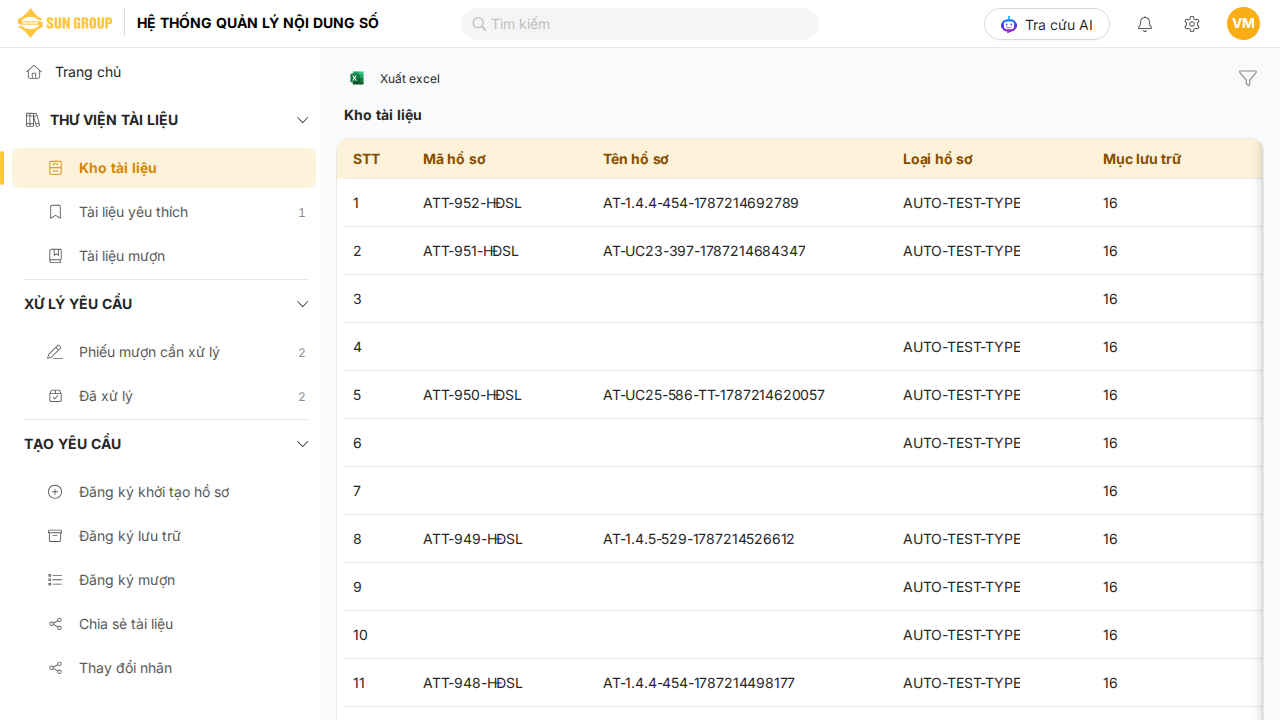This screenshot has height=720, width=1280.
Task: Click the list icon for Đăng ký mượn
Action: (x=56, y=580)
